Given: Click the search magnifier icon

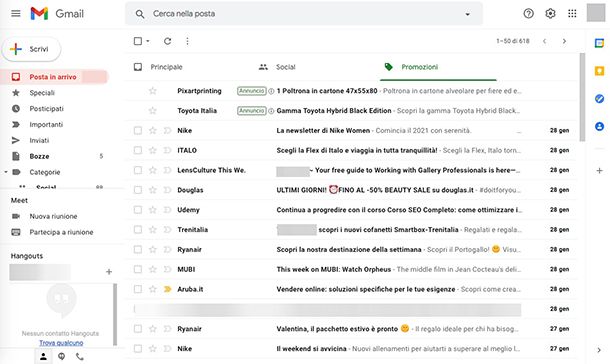Looking at the screenshot, I should [x=140, y=14].
